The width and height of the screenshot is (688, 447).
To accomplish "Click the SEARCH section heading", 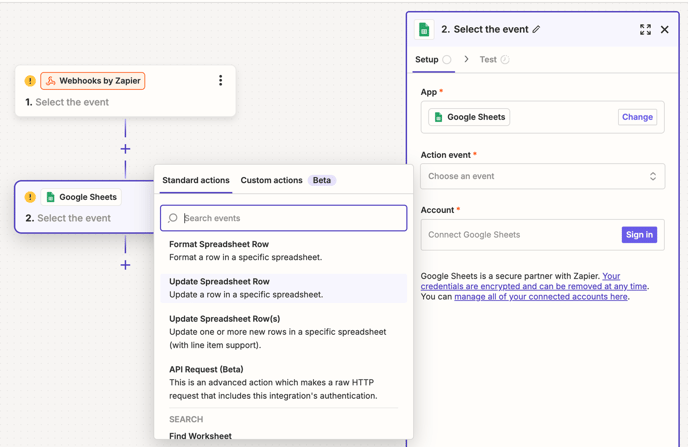I will [186, 419].
